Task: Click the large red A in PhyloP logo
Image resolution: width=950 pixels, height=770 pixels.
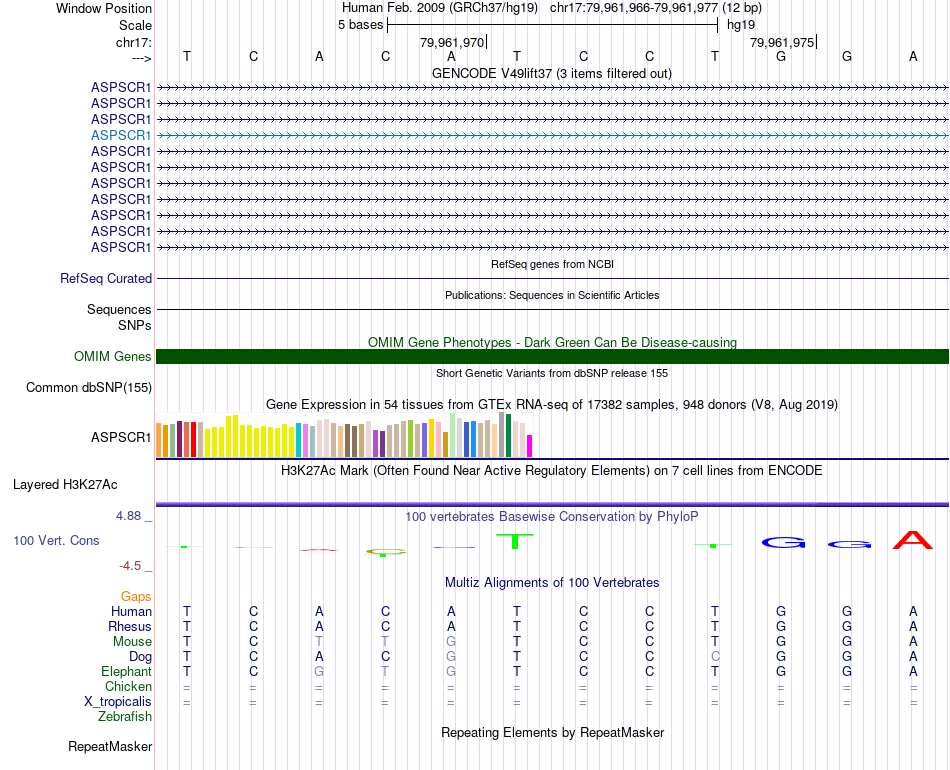Action: [912, 540]
